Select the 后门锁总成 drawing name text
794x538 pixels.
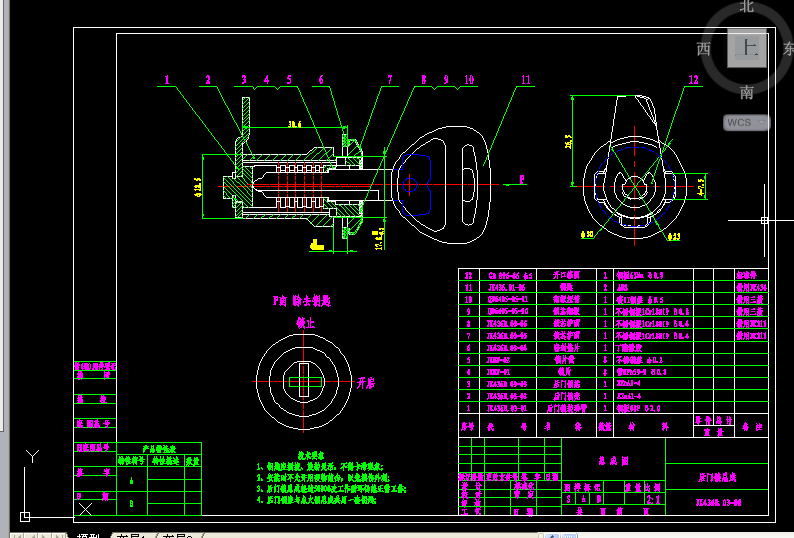click(x=717, y=477)
